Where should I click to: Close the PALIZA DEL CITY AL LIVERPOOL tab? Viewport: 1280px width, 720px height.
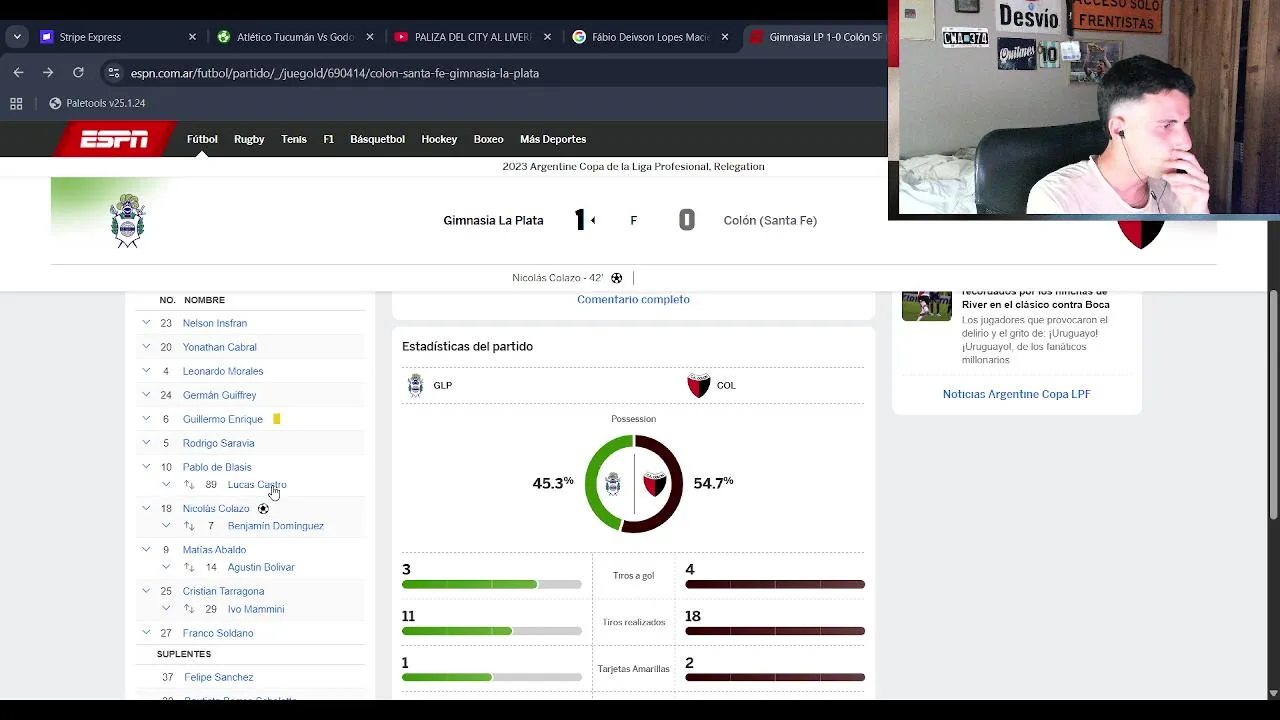pyautogui.click(x=548, y=37)
